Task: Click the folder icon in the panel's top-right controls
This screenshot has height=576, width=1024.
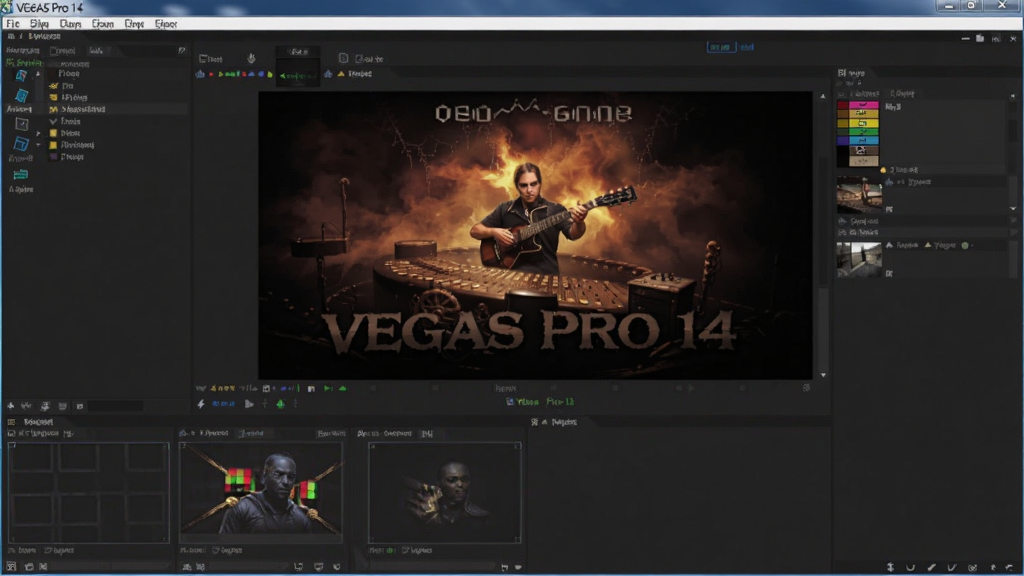Action: (980, 39)
